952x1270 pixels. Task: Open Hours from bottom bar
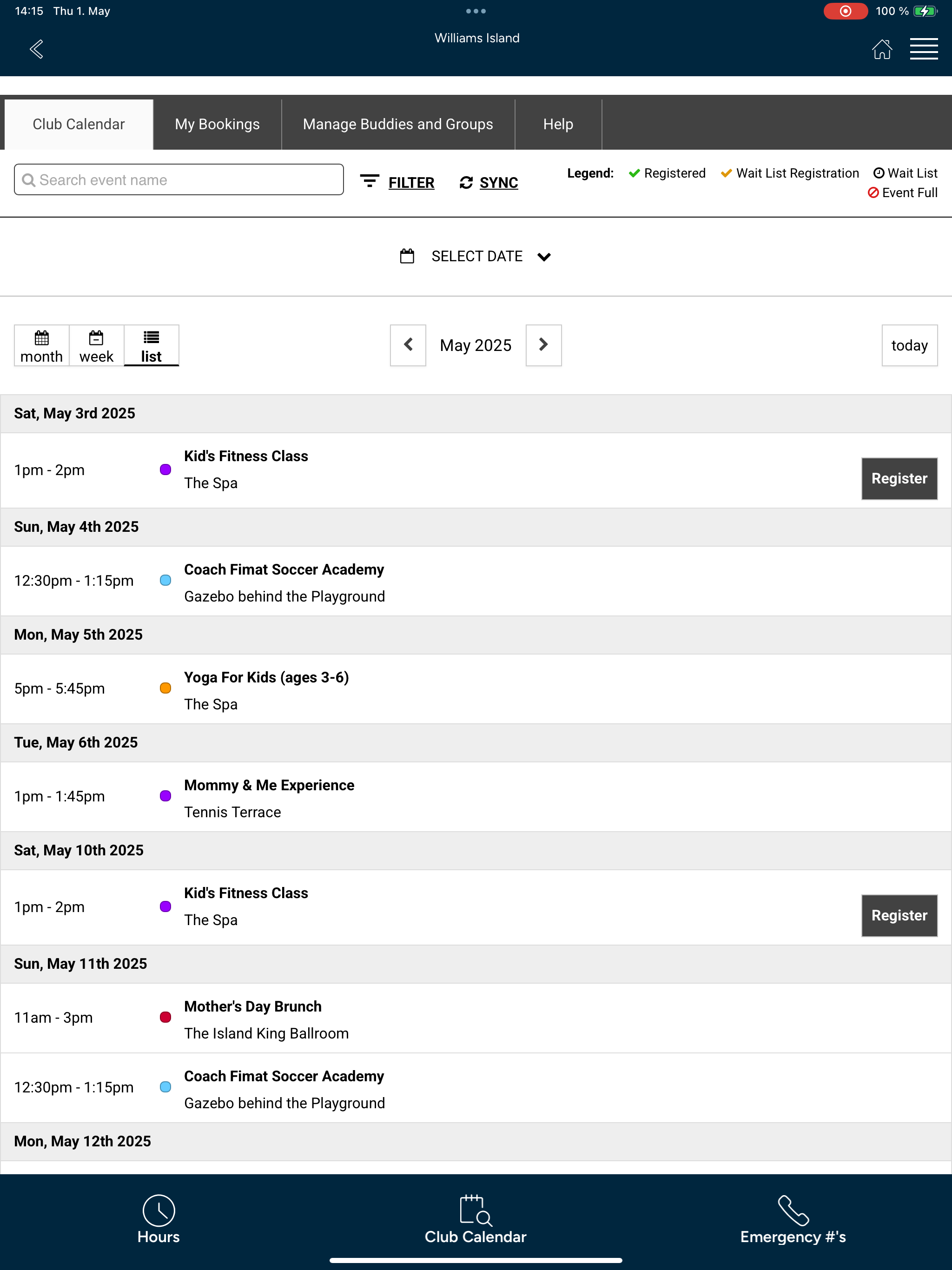[x=159, y=1219]
